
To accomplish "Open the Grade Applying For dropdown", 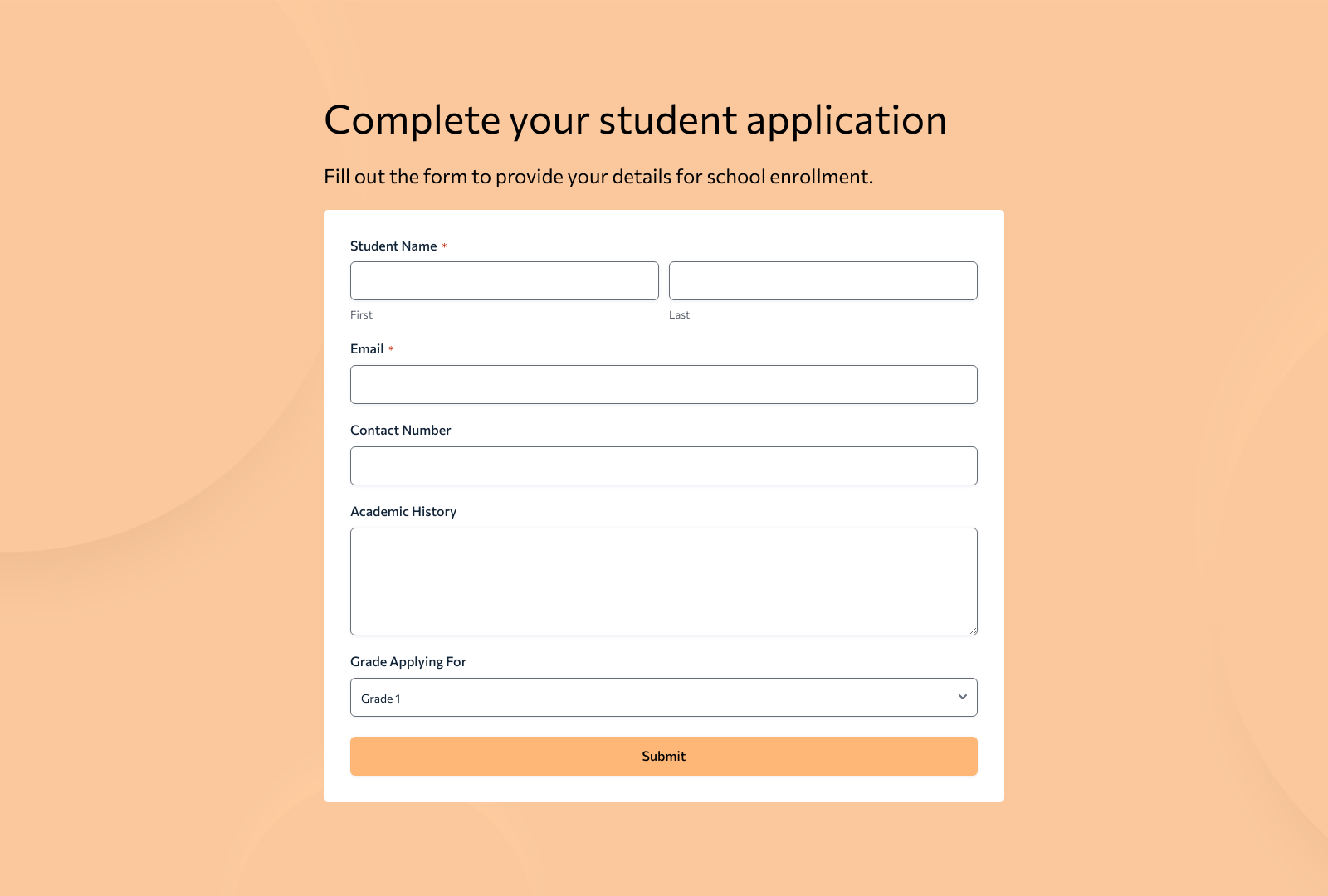I will coord(663,697).
